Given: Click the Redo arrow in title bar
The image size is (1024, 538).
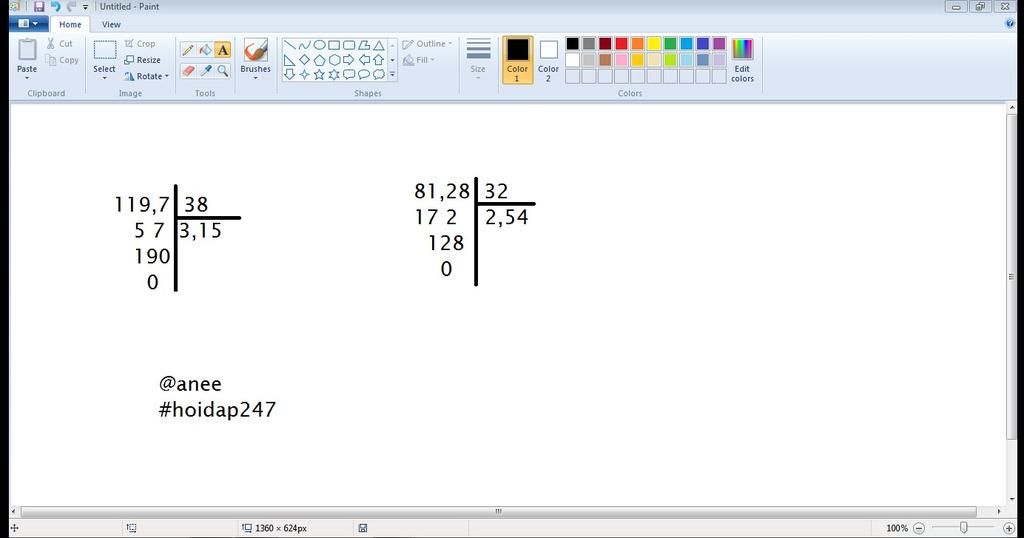Looking at the screenshot, I should (71, 7).
